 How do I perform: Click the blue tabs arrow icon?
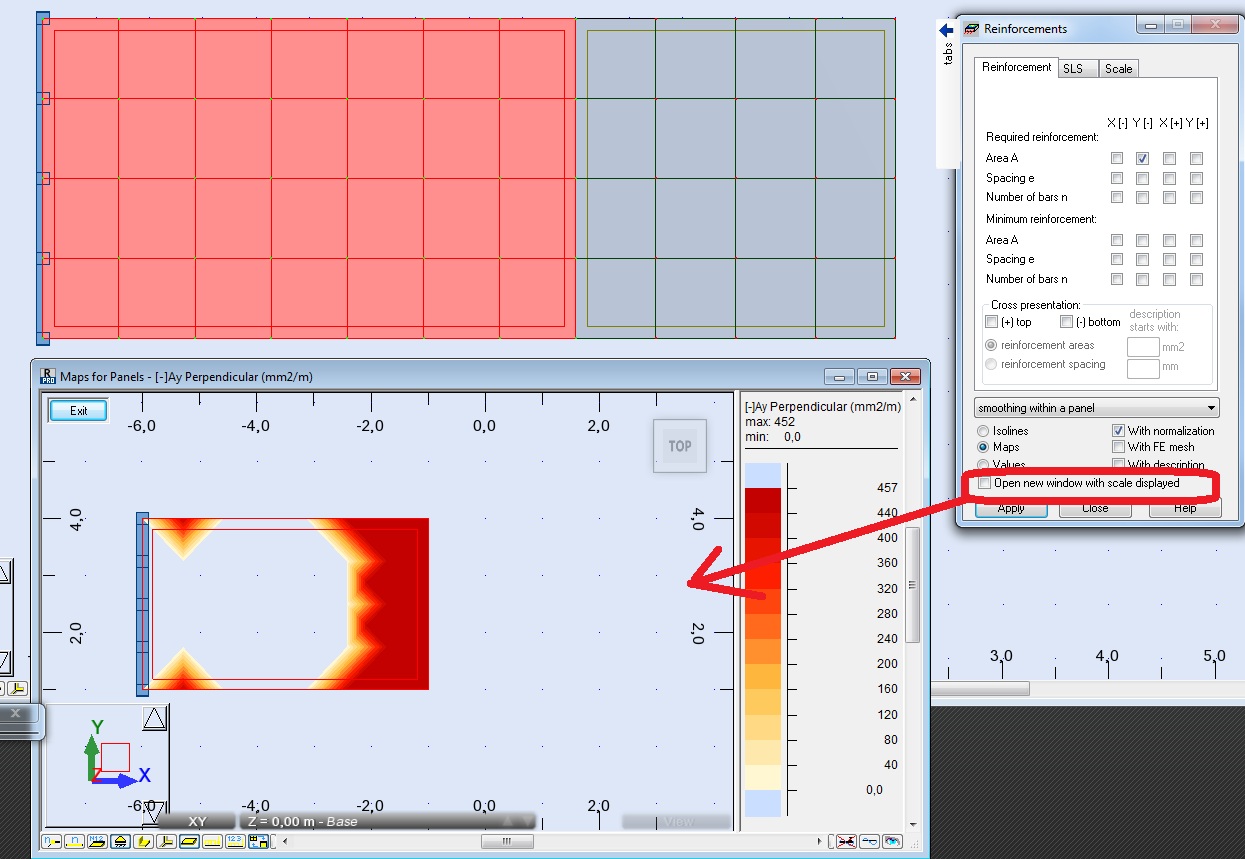(946, 31)
